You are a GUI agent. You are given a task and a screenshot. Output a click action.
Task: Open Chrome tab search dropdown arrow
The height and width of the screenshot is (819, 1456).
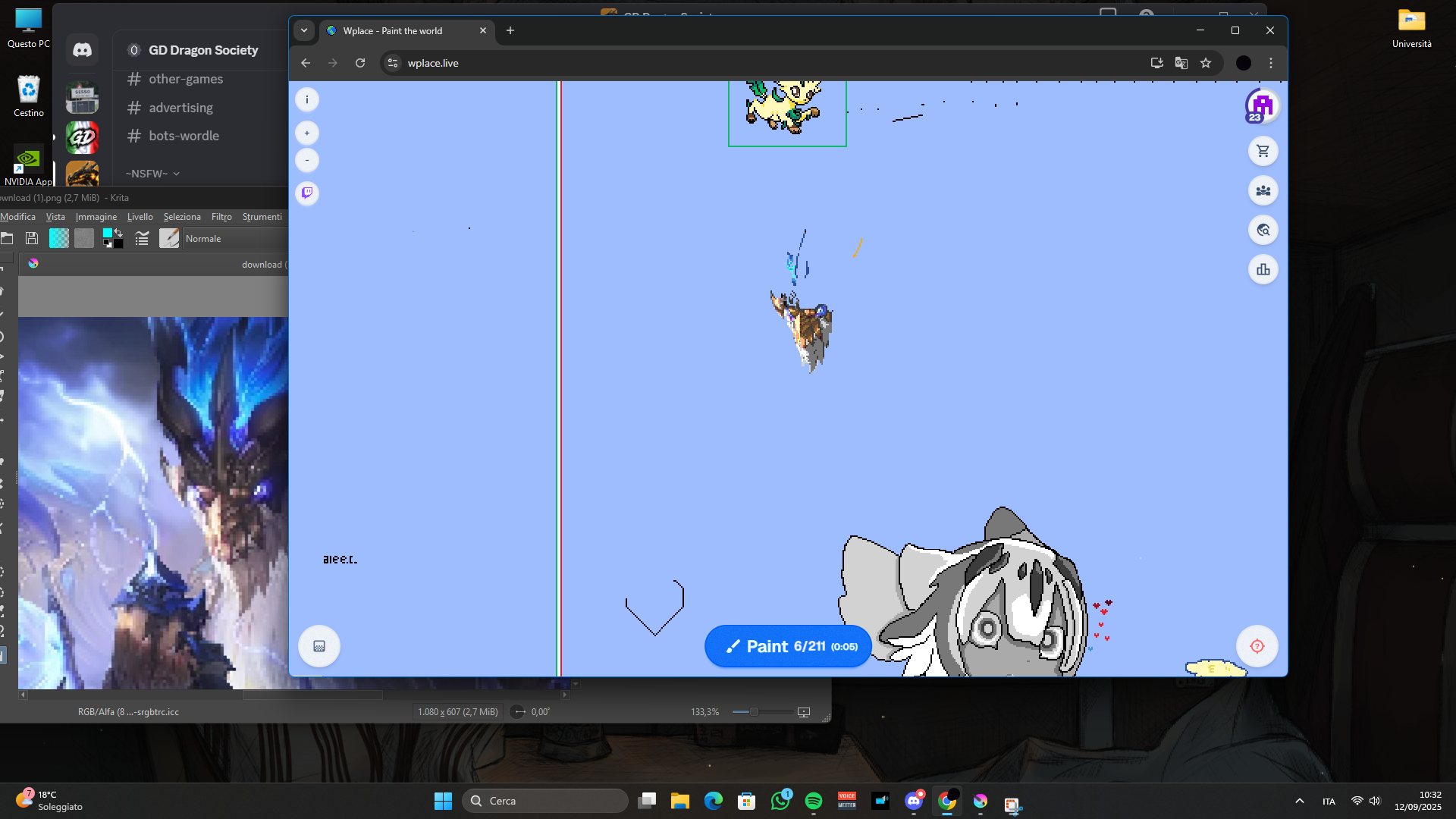[304, 30]
